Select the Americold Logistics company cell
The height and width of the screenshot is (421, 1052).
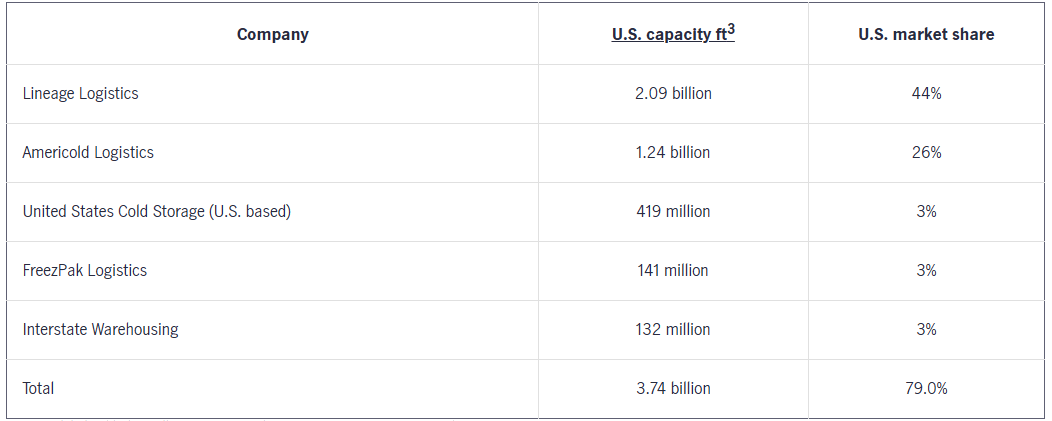coord(88,152)
